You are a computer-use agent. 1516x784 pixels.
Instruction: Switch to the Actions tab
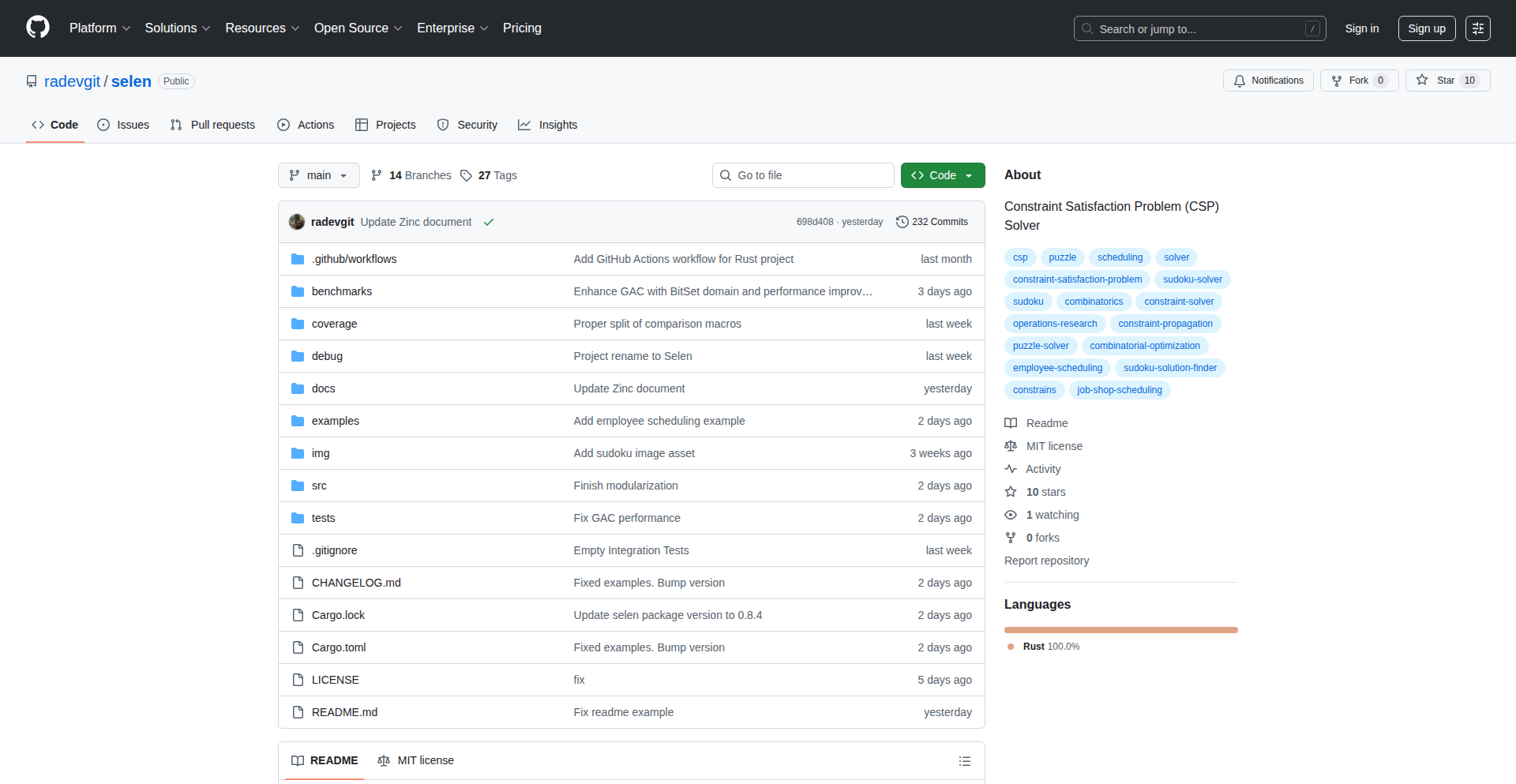point(306,125)
